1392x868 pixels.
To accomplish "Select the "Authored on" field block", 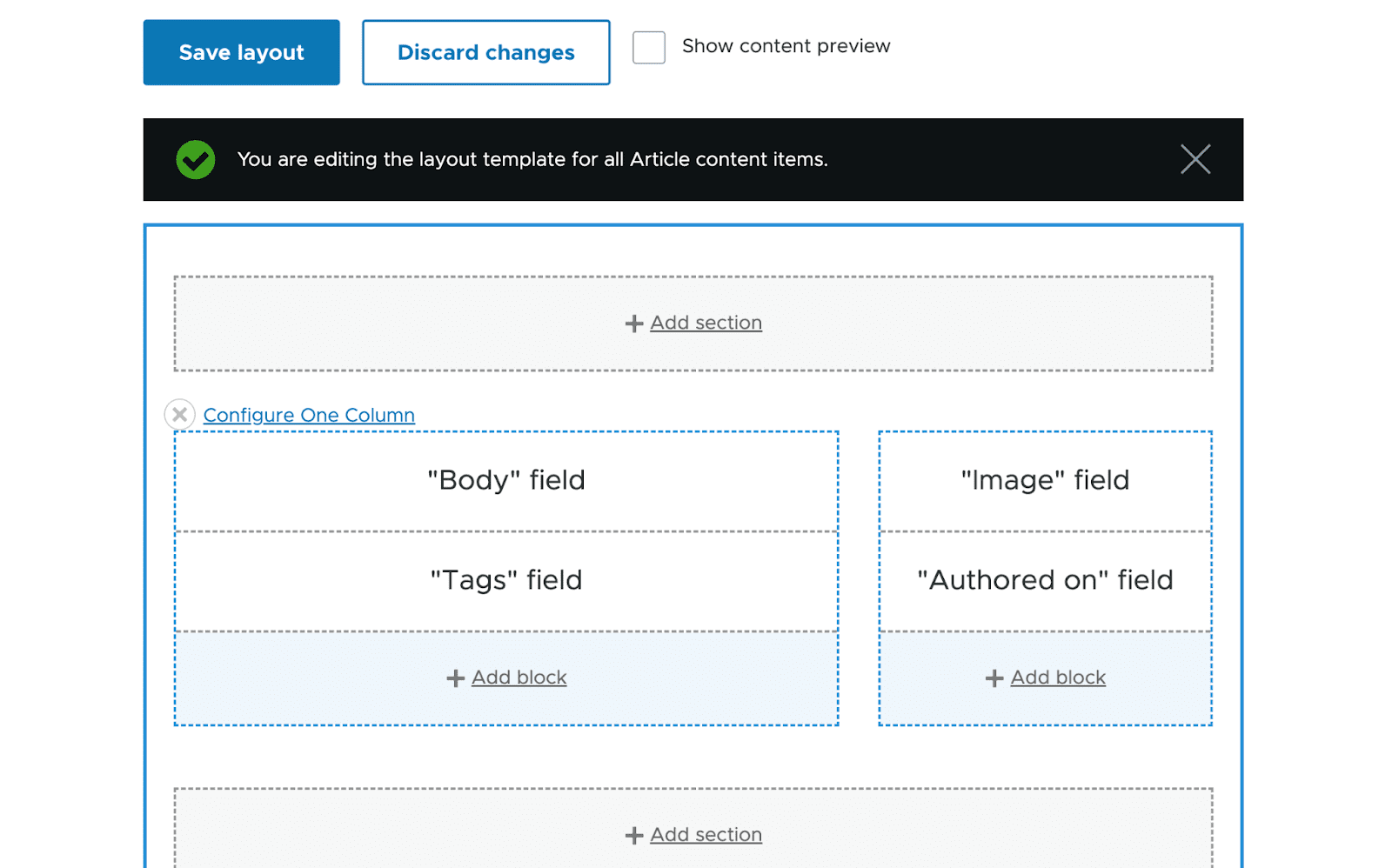I will click(x=1045, y=580).
